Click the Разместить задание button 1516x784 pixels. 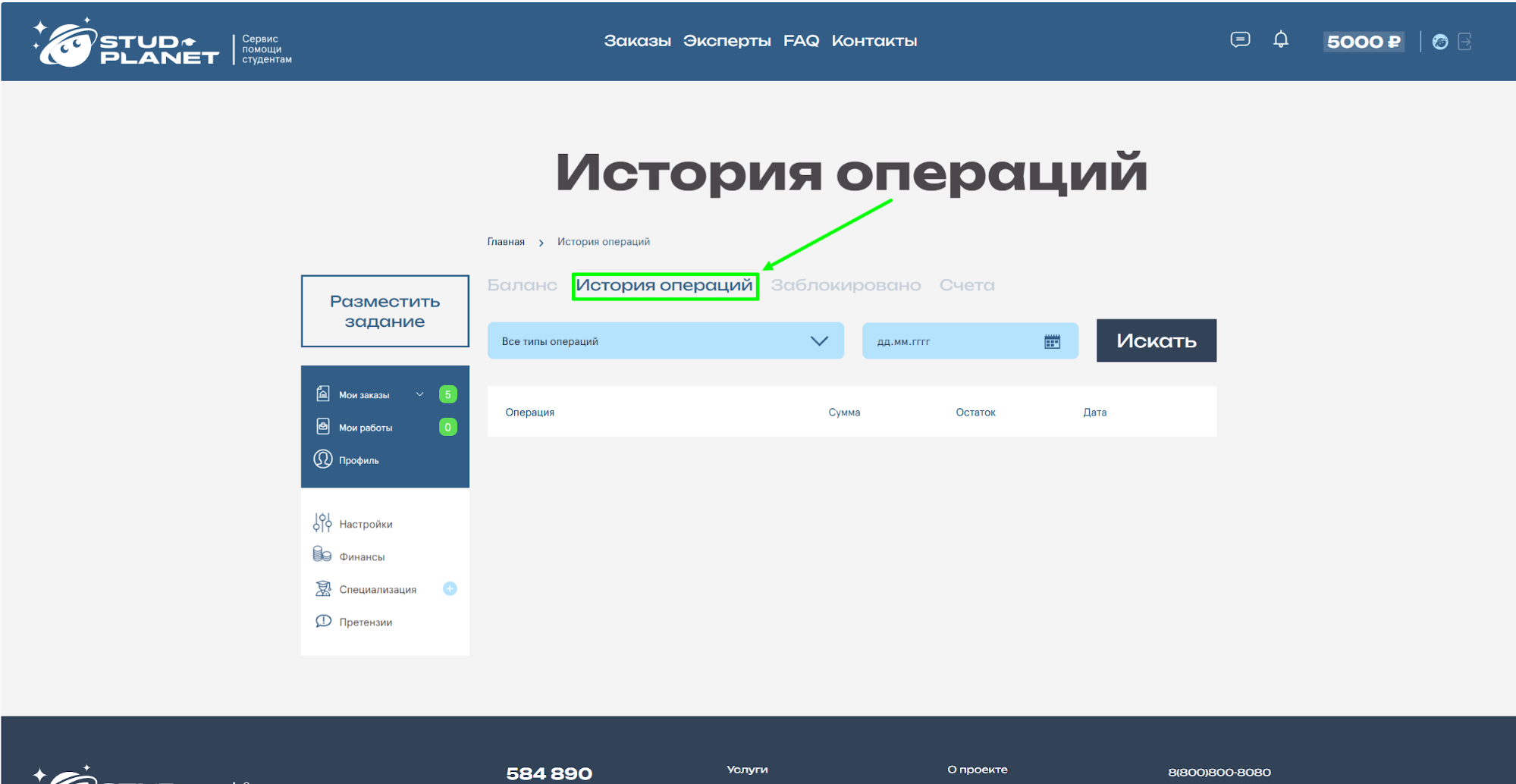(385, 312)
